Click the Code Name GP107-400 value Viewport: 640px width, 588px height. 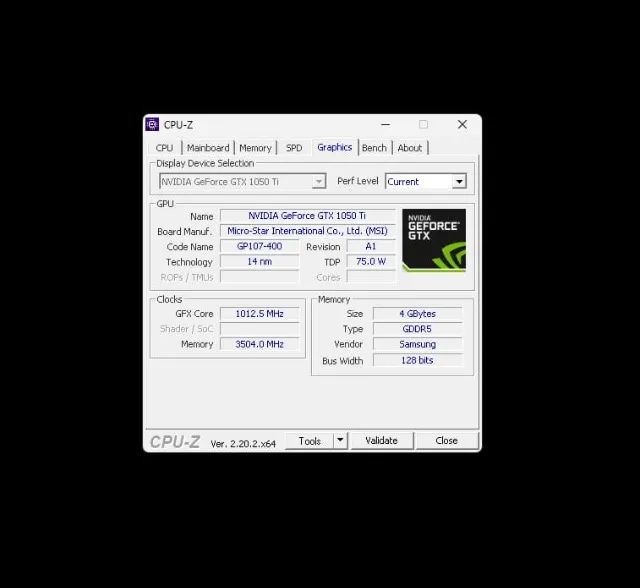point(260,246)
